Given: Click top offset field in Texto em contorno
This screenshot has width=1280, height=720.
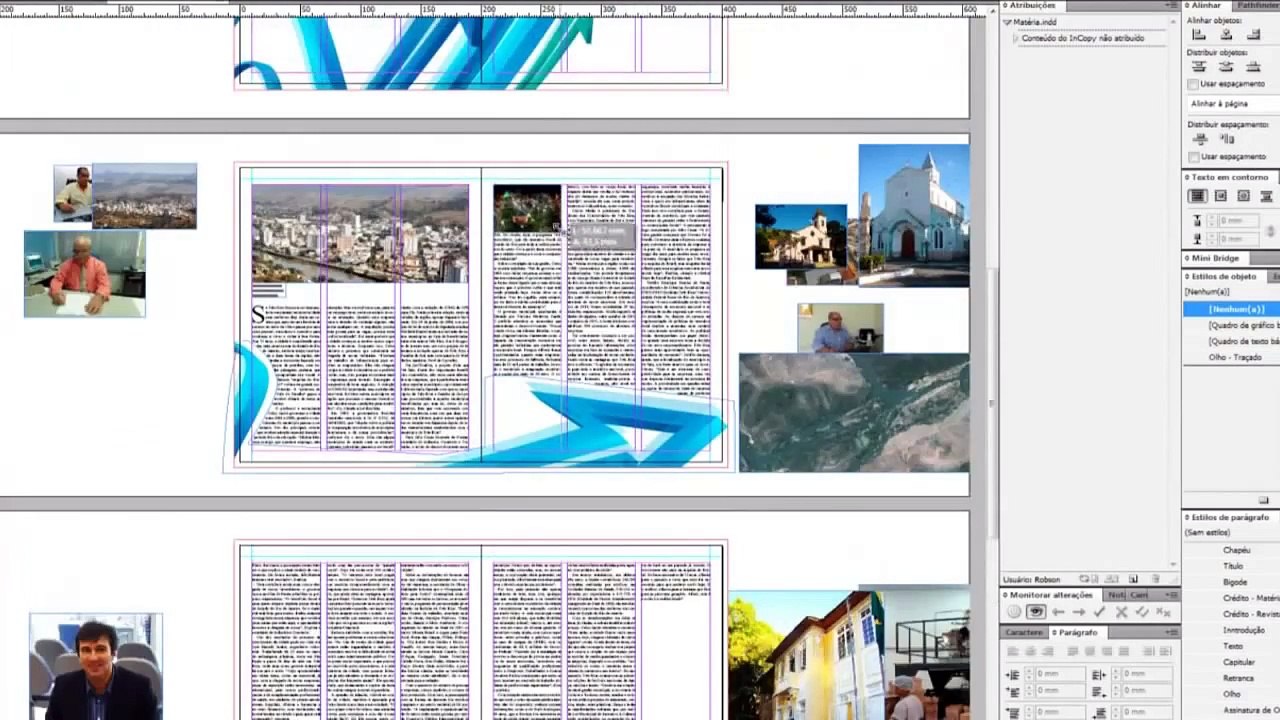Looking at the screenshot, I should [1238, 221].
